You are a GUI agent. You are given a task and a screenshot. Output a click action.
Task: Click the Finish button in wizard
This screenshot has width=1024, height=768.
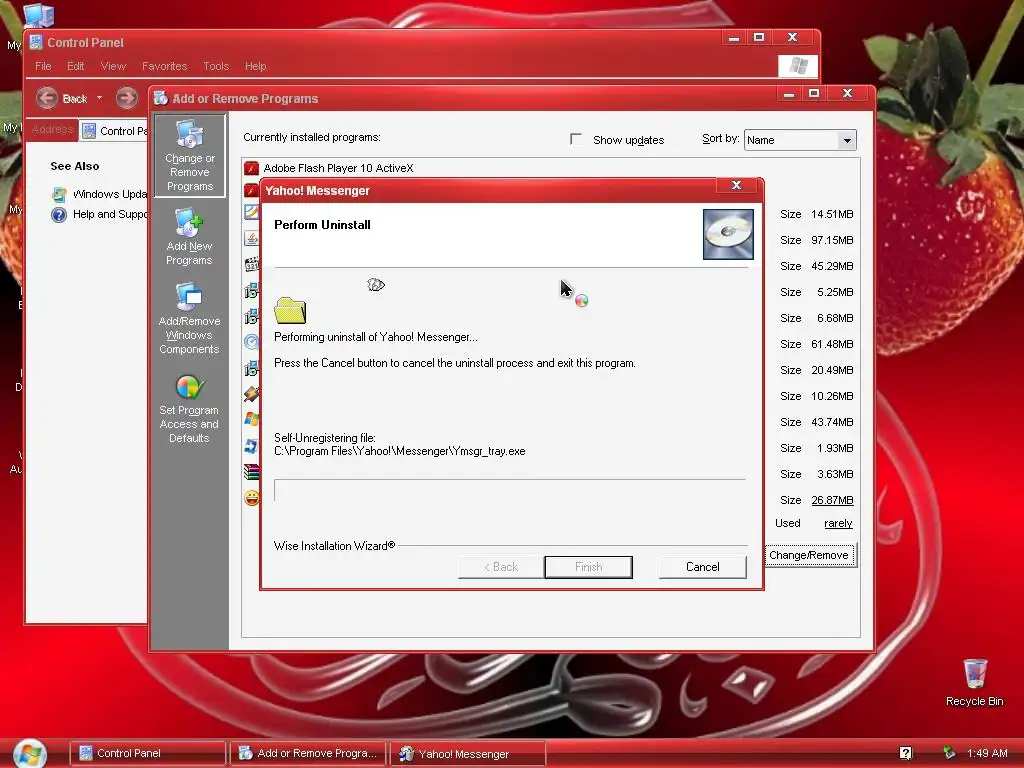pos(588,567)
